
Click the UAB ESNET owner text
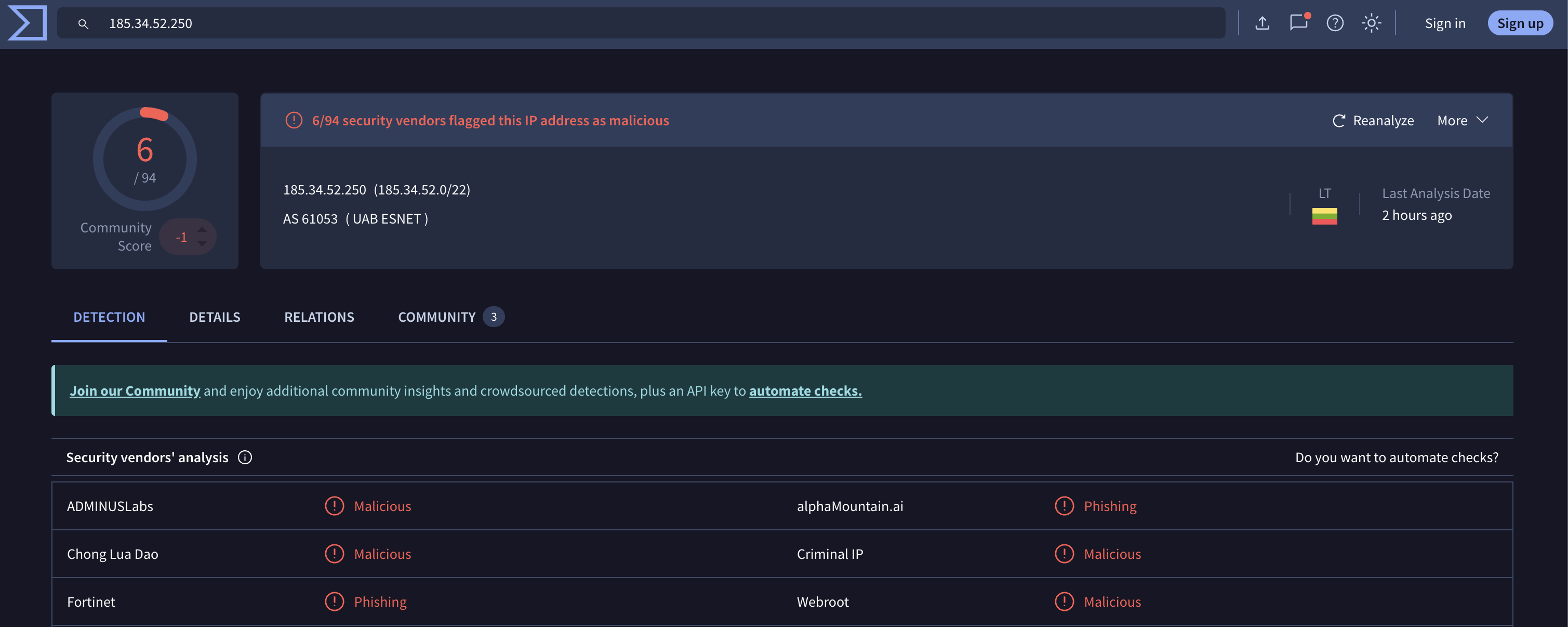pos(387,219)
